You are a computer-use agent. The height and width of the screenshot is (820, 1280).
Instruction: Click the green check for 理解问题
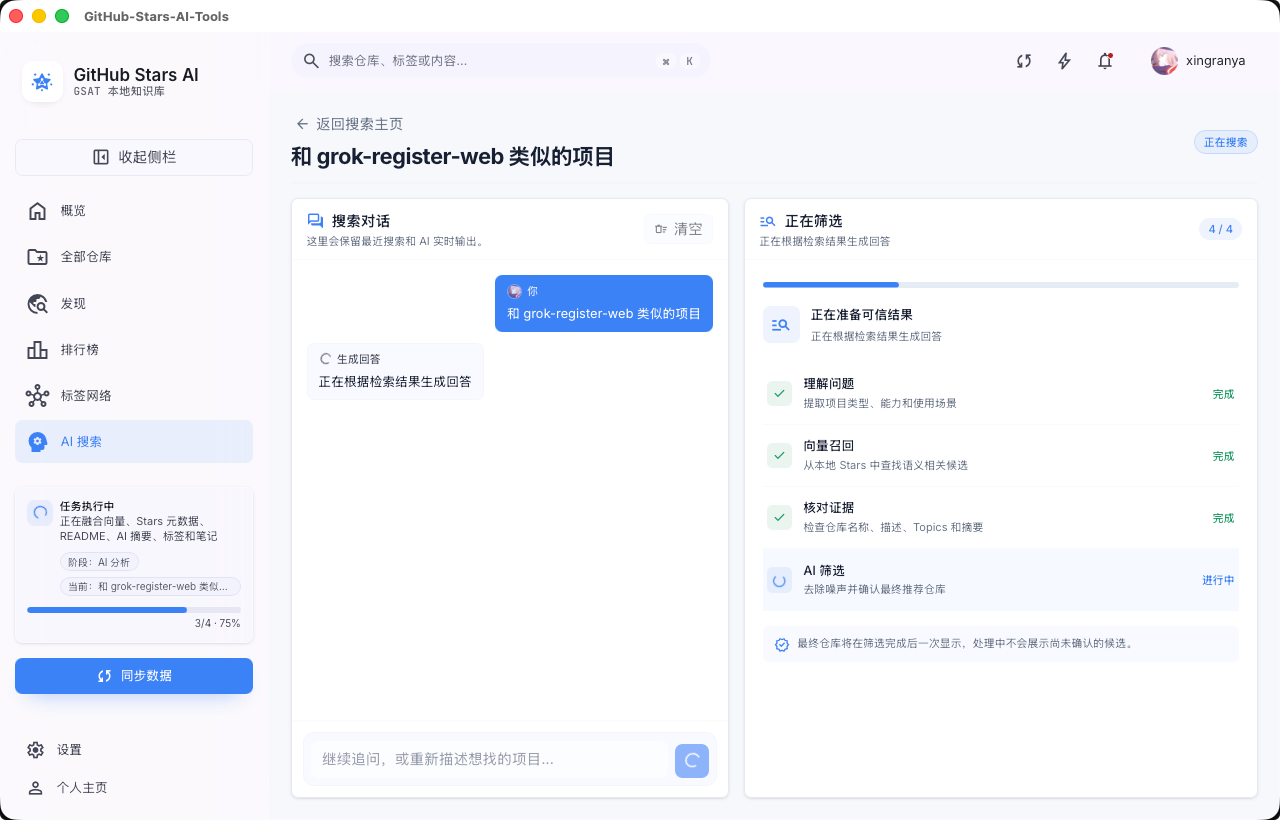coord(780,393)
